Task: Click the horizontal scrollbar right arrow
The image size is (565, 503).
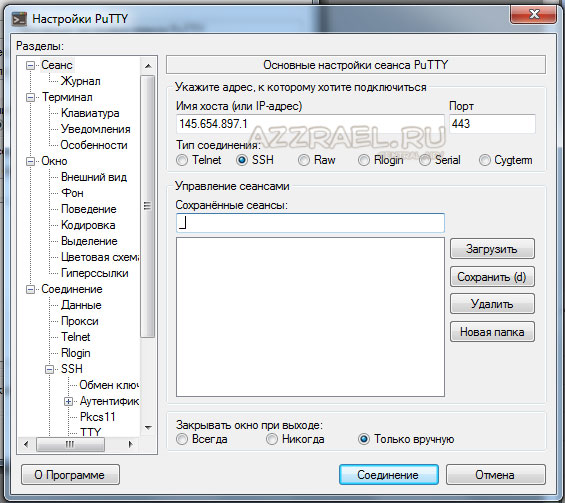Action: (130, 444)
